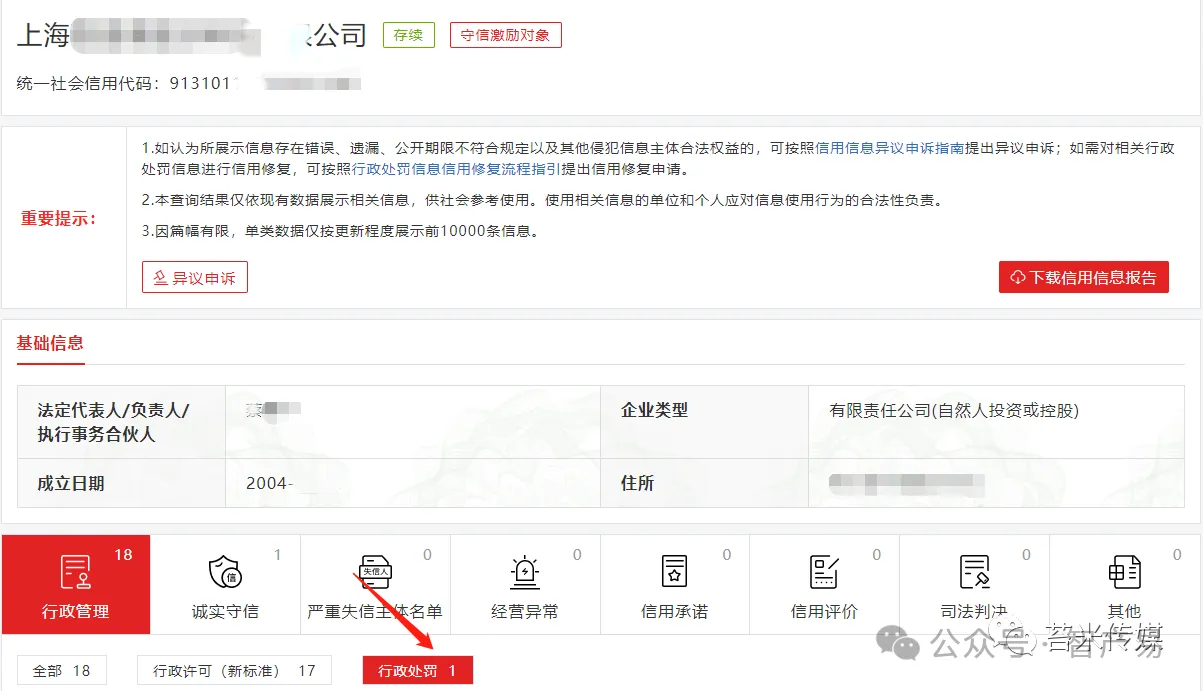The height and width of the screenshot is (691, 1203).
Task: Click 下载信用信息报告 red button
Action: pyautogui.click(x=1084, y=277)
